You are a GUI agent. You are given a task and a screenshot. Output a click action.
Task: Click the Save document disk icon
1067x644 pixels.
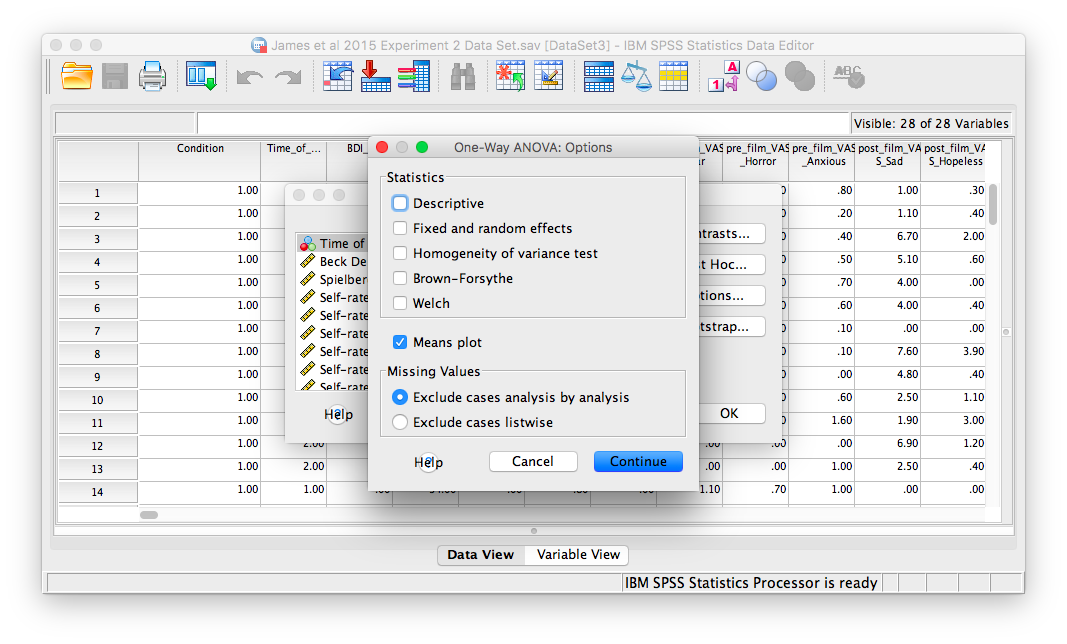coord(115,76)
